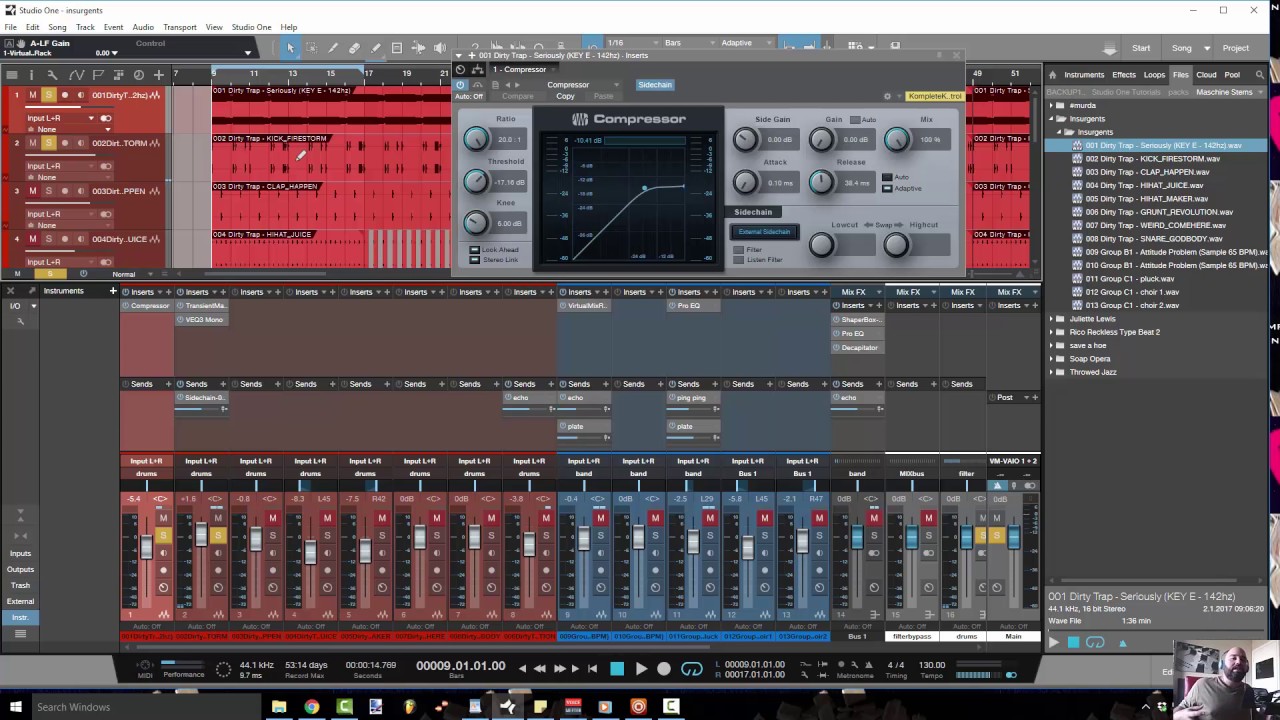The width and height of the screenshot is (1280, 720).
Task: Click the Play button in transport
Action: click(x=641, y=669)
